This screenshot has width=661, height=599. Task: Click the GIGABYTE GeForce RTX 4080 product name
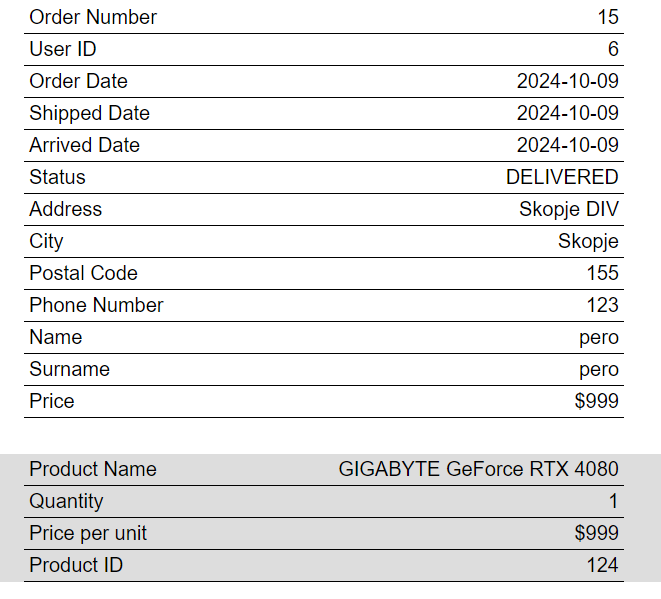[x=478, y=469]
